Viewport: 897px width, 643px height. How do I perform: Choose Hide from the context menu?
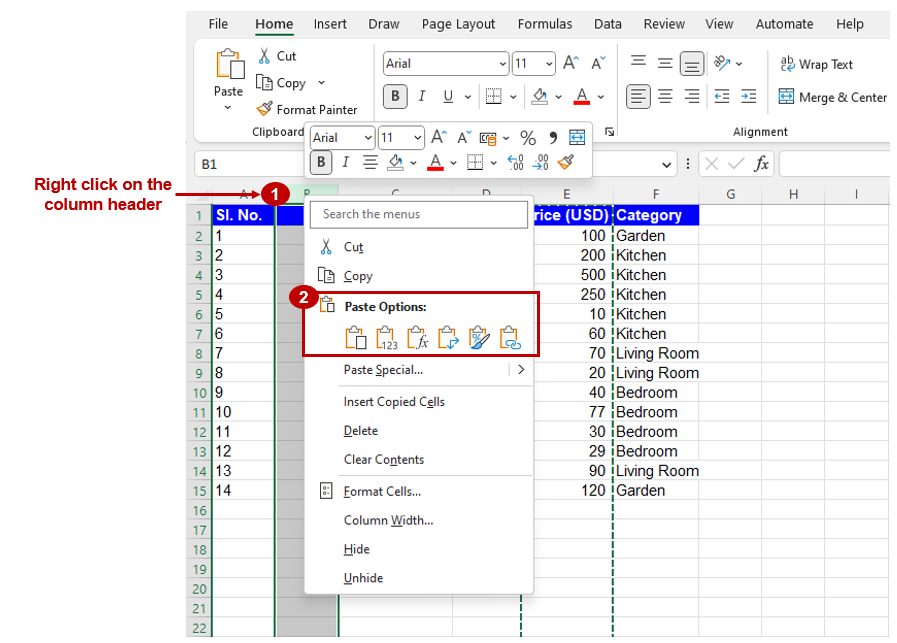coord(356,549)
